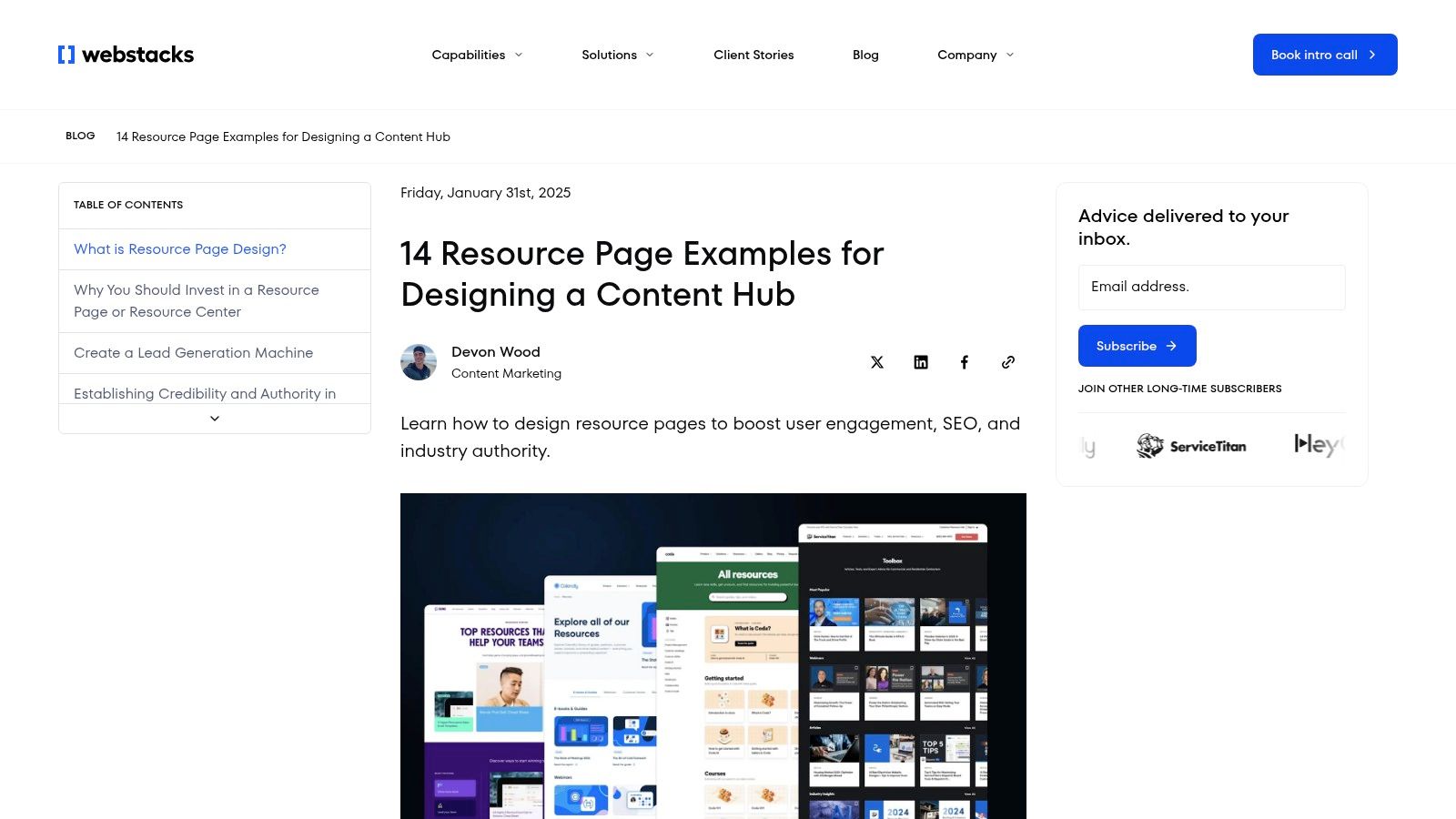Click the Book intro call button
The image size is (1456, 819).
pos(1324,55)
